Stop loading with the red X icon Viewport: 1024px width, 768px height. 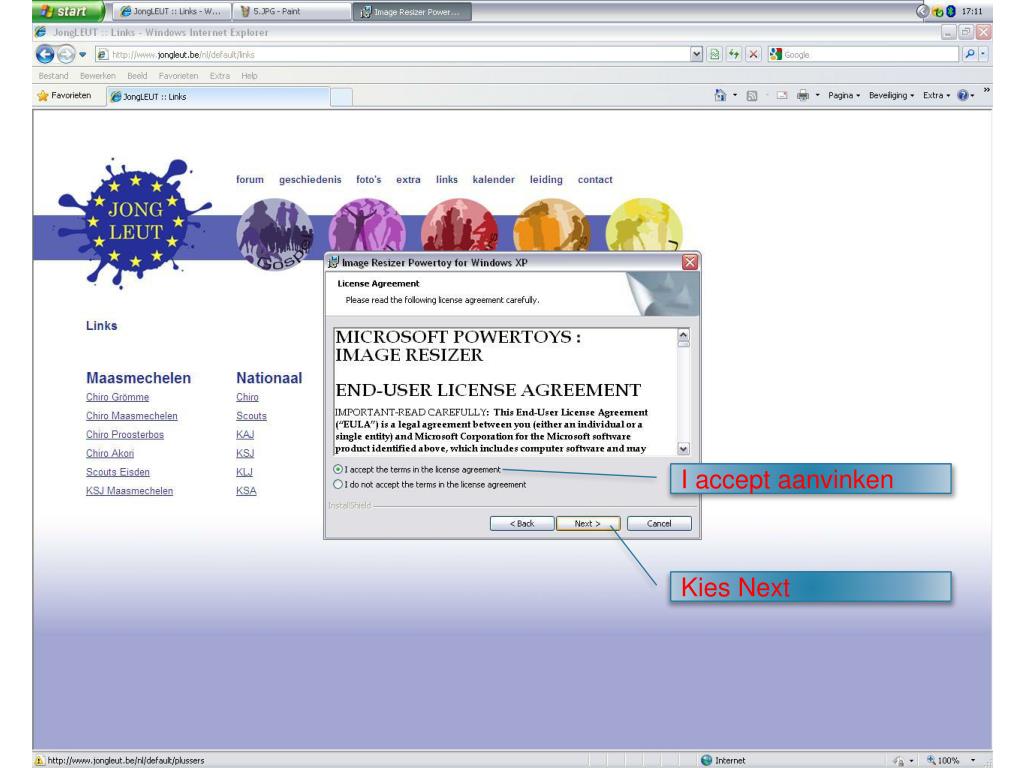click(x=753, y=54)
